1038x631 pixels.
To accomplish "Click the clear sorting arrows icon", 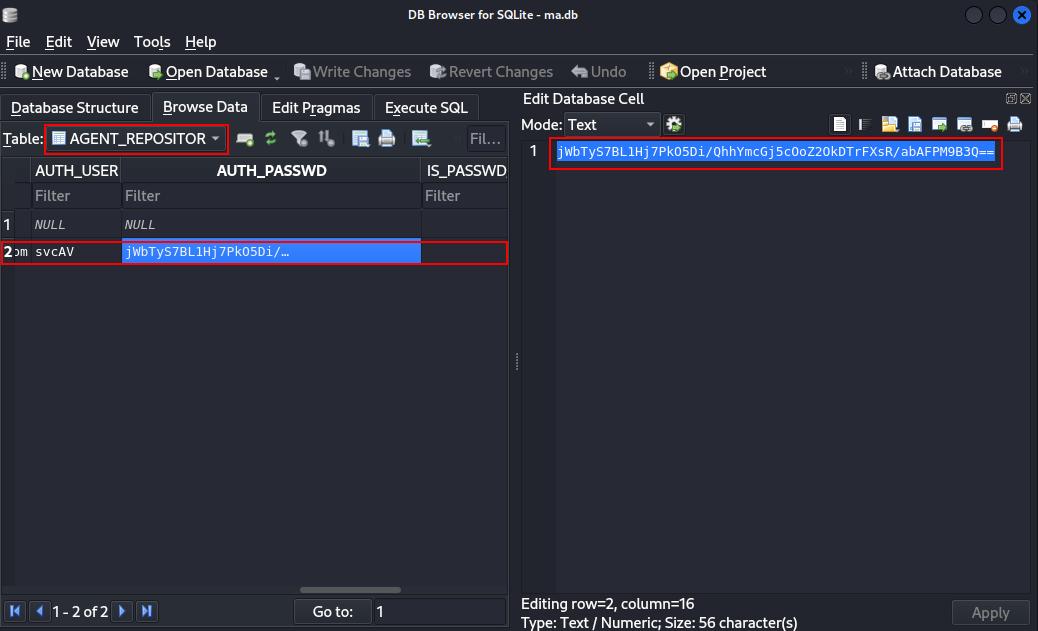I will click(326, 138).
